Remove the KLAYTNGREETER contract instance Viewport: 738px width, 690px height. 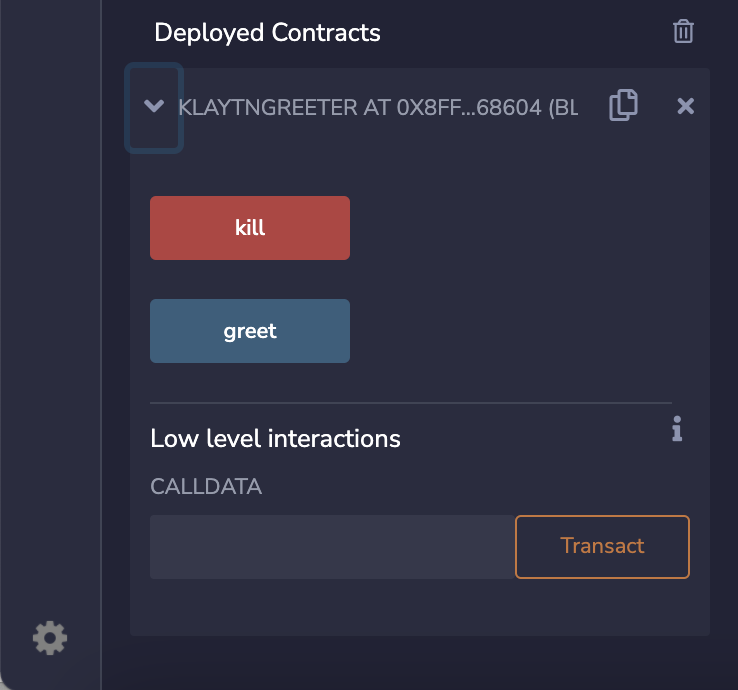coord(685,106)
